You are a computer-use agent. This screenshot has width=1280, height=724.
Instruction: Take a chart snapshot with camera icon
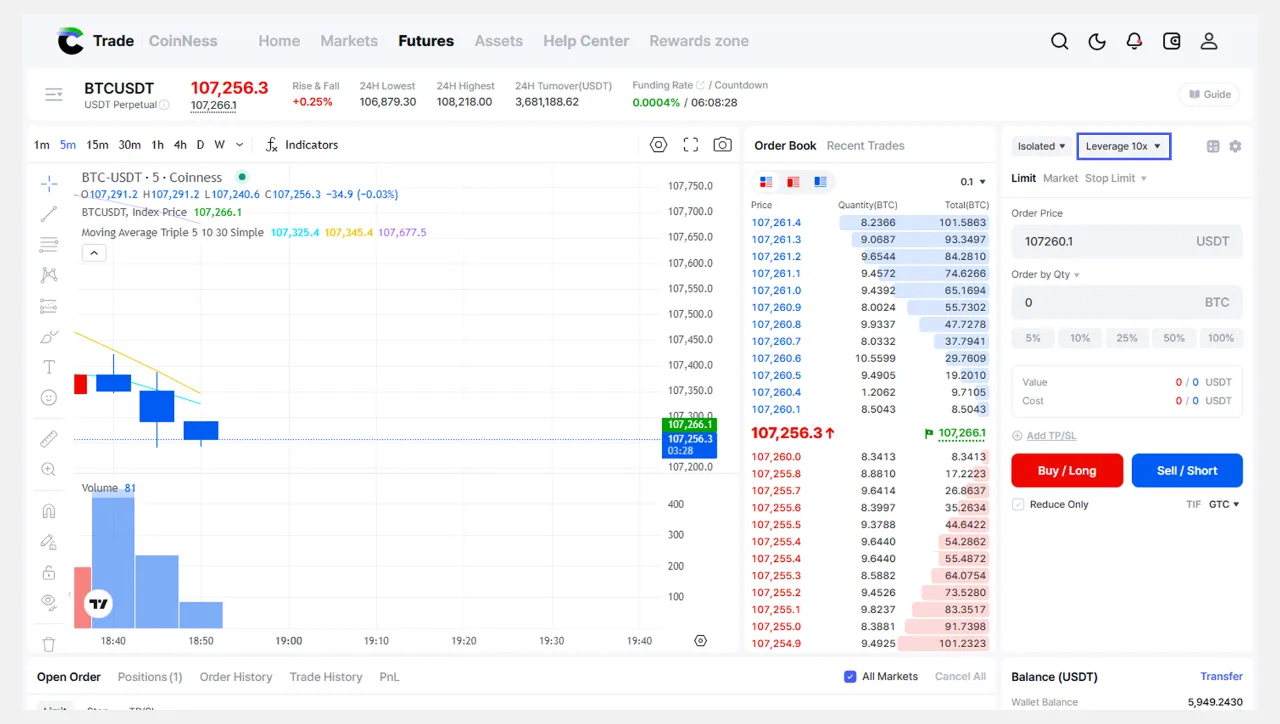click(722, 145)
